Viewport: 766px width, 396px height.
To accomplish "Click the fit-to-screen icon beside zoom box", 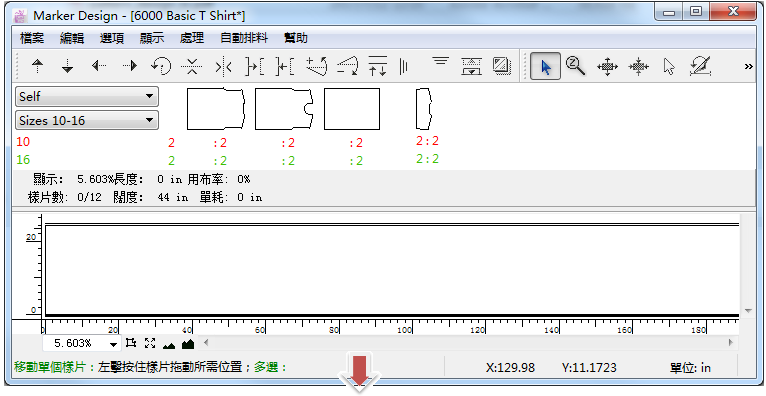I will click(x=150, y=343).
